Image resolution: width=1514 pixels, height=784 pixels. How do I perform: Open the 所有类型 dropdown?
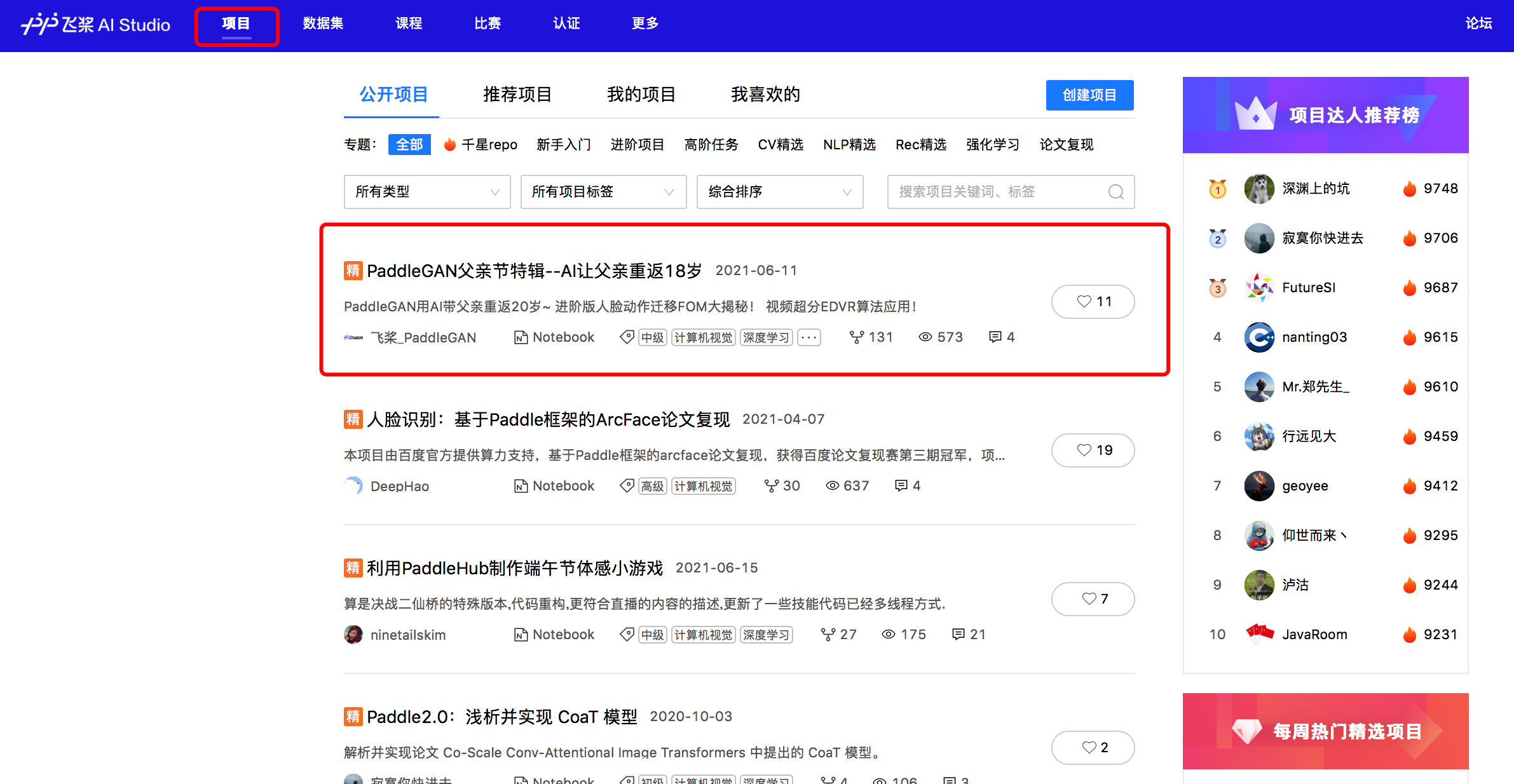[x=427, y=192]
